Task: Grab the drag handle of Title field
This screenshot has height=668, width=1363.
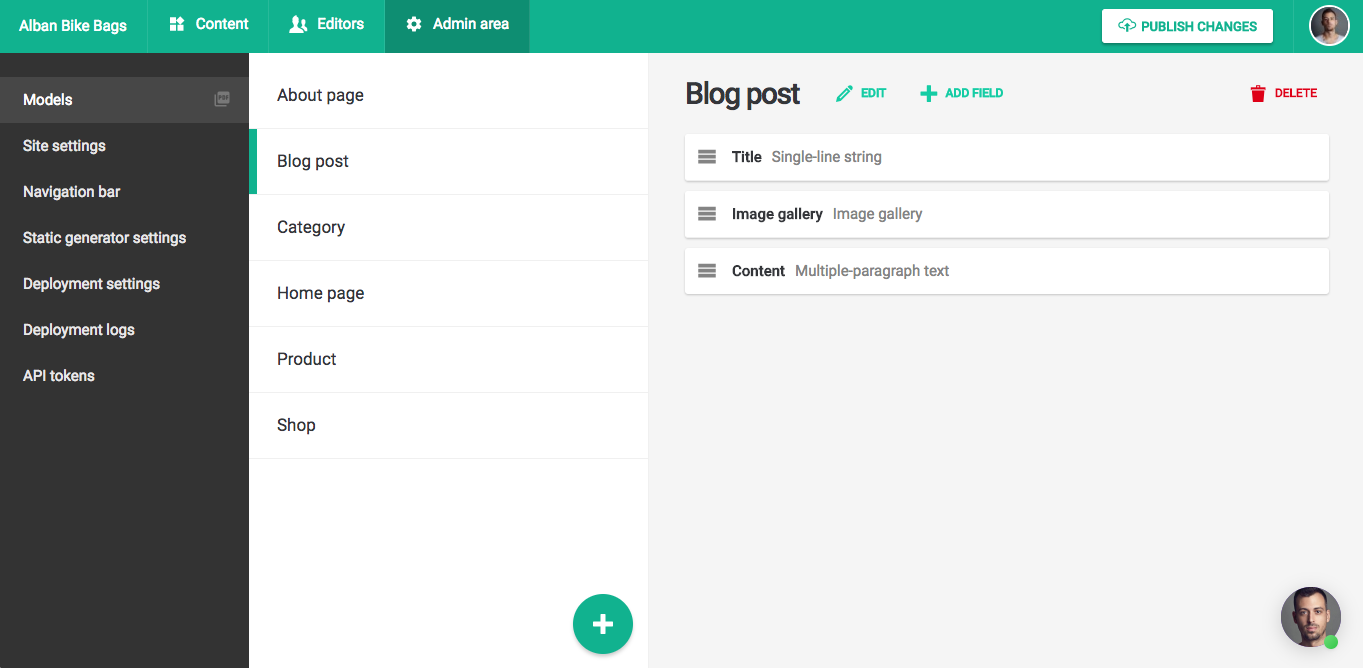Action: [x=707, y=157]
